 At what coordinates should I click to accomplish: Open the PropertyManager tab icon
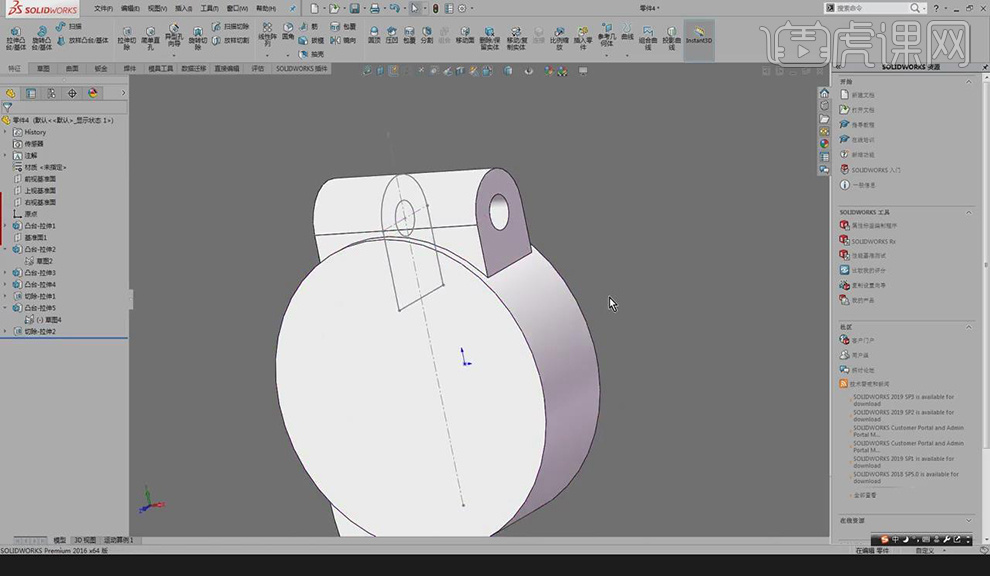click(31, 93)
